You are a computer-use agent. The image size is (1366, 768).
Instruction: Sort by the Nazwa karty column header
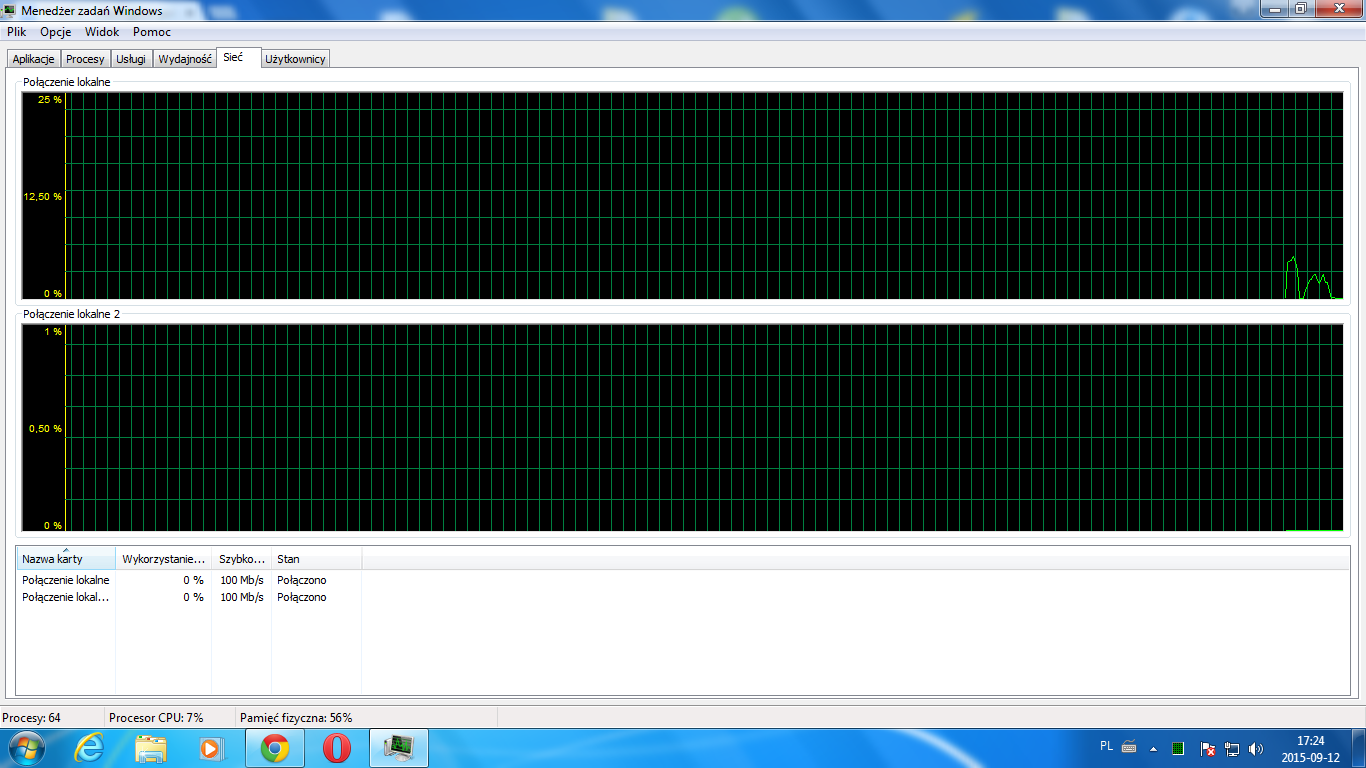coord(65,560)
